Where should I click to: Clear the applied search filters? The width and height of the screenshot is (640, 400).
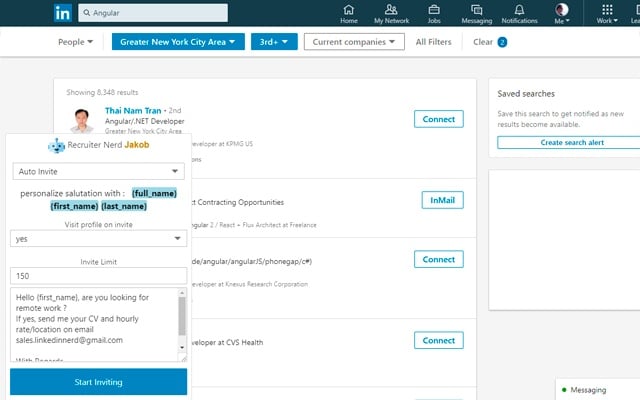coord(483,42)
